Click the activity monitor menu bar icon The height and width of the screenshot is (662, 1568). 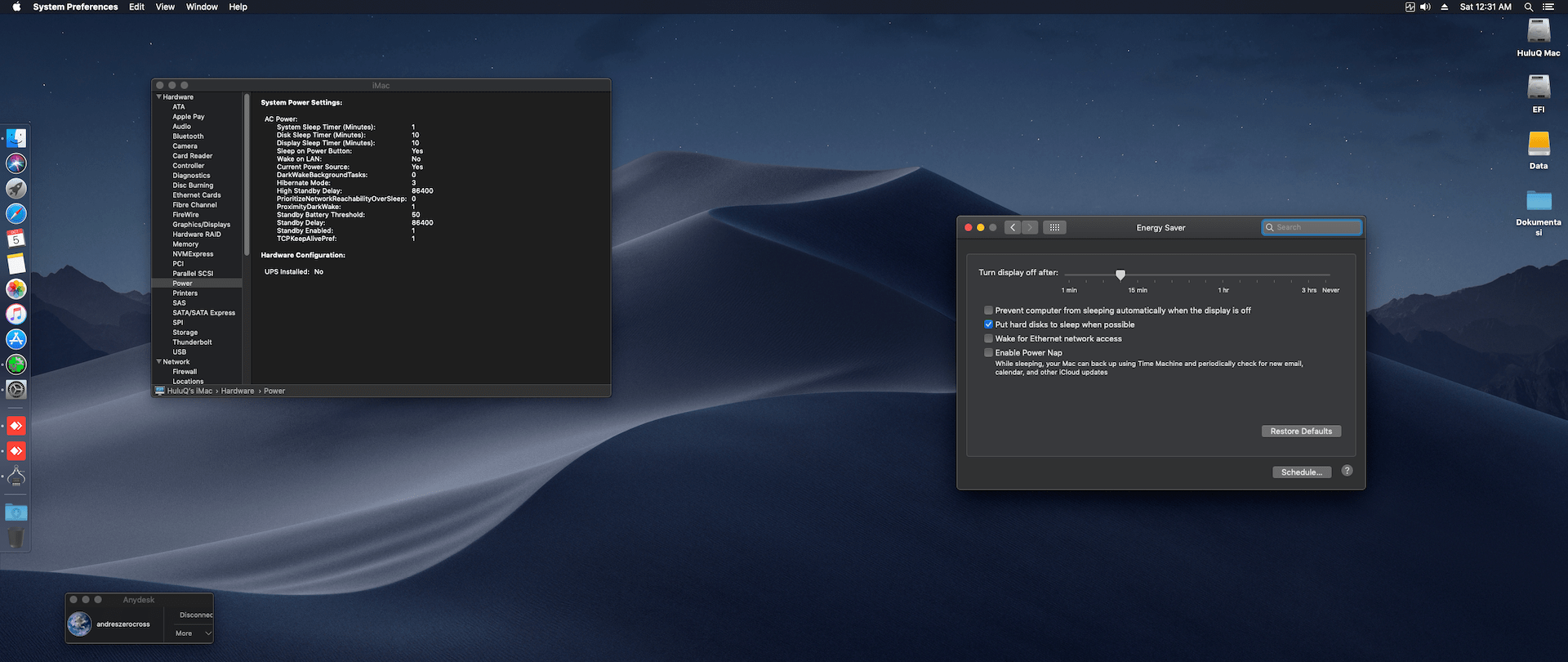click(1410, 7)
